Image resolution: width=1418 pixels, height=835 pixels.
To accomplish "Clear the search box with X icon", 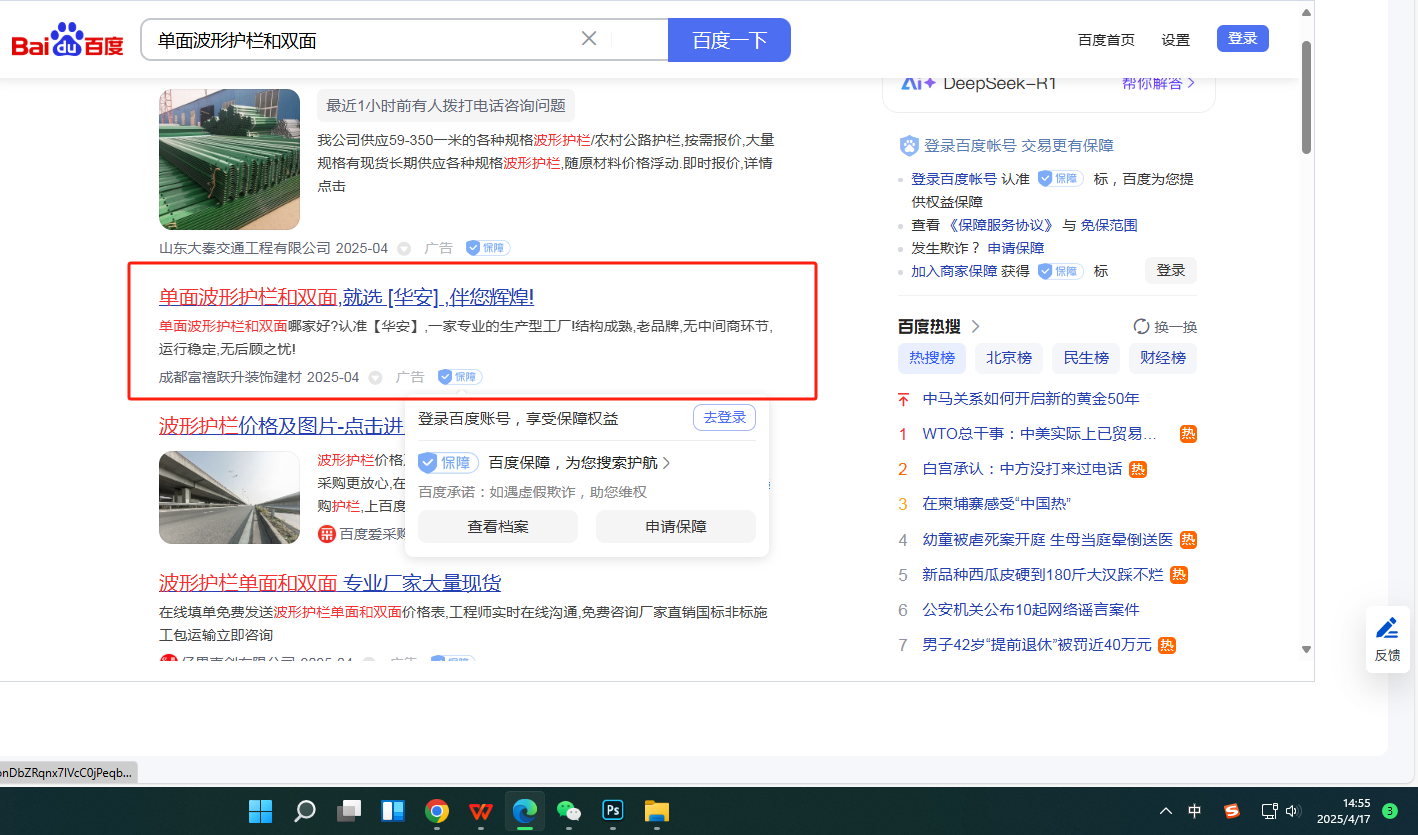I will tap(589, 39).
